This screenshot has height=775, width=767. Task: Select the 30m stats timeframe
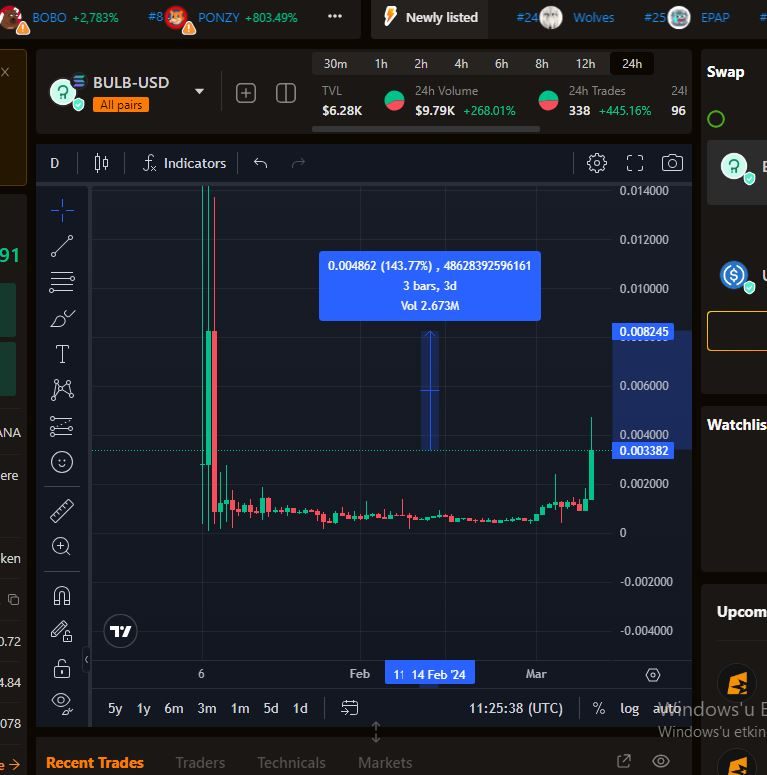pyautogui.click(x=335, y=64)
